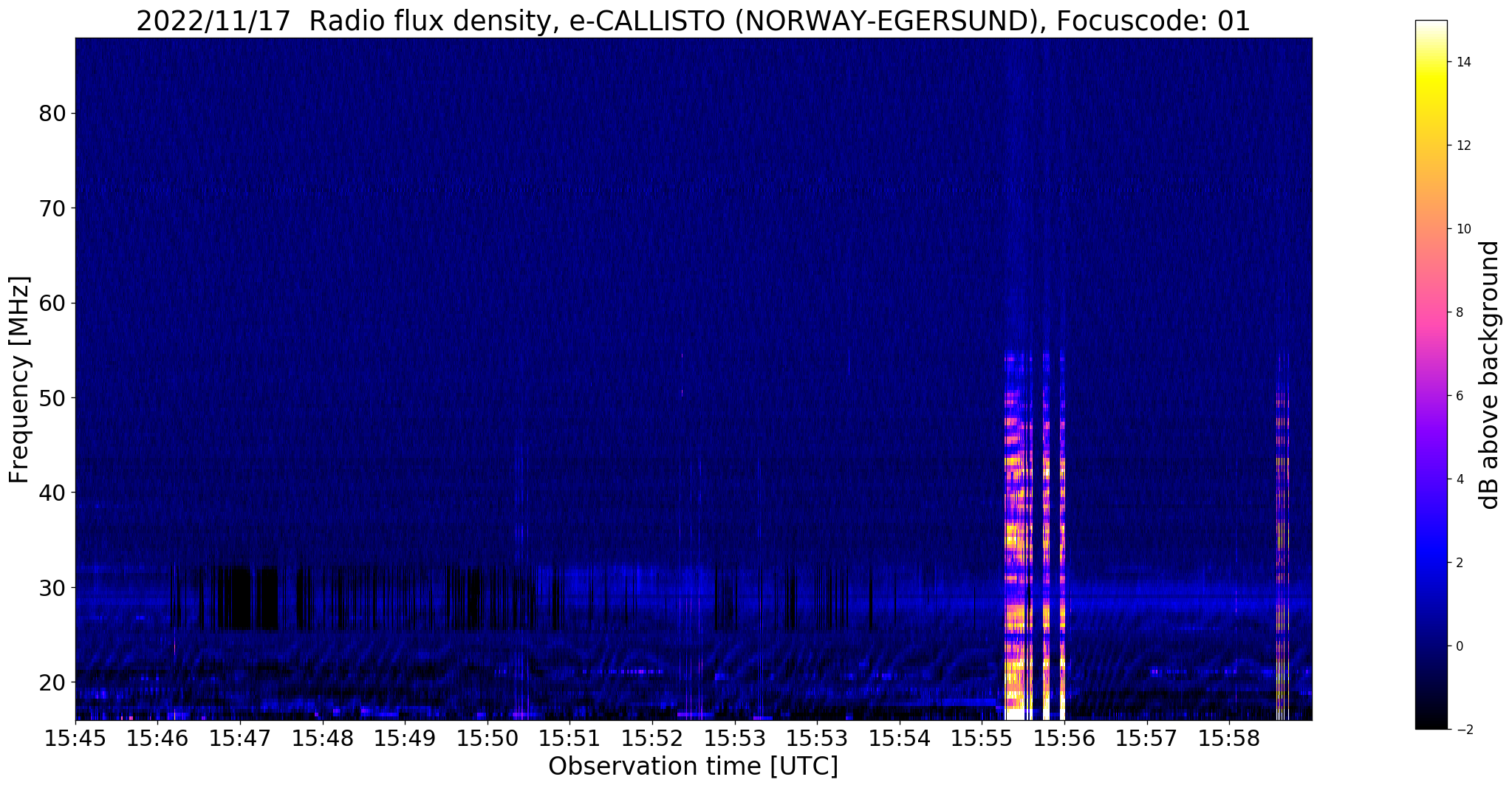Click the 15:58 time tick label
1512x788 pixels.
(x=1229, y=739)
